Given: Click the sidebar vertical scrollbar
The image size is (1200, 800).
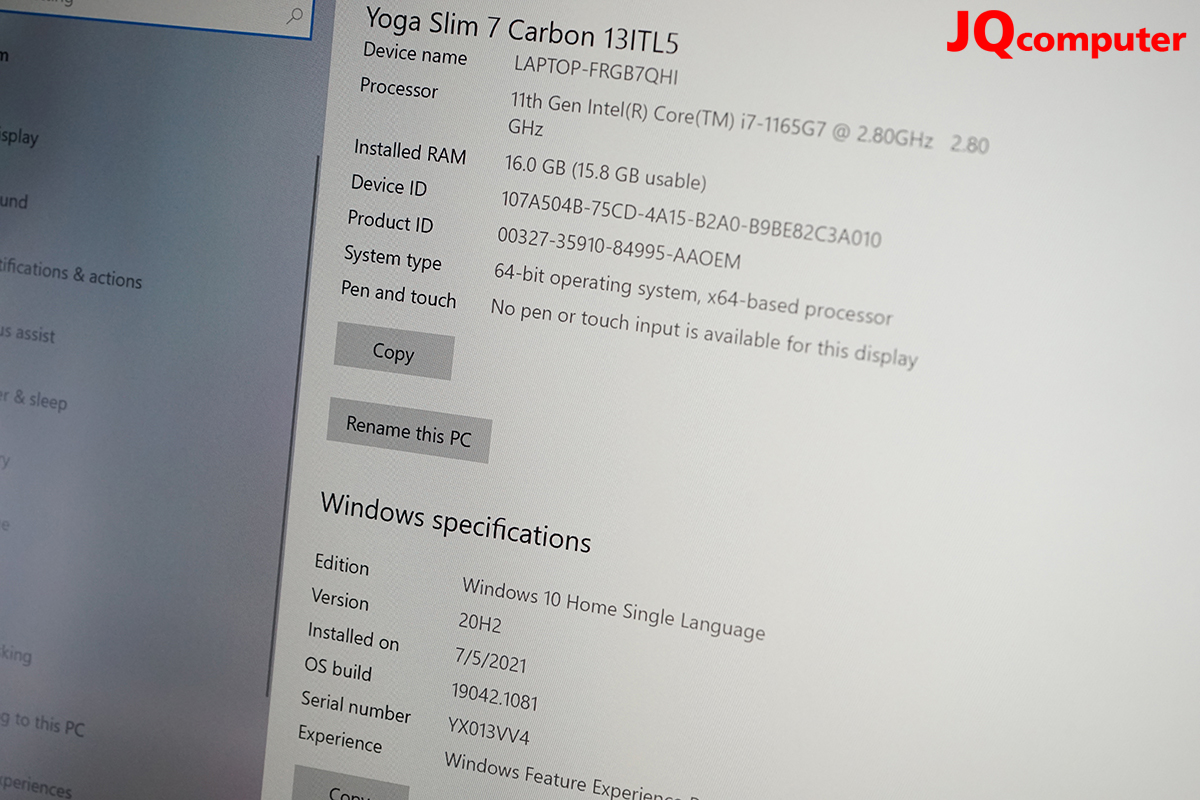Looking at the screenshot, I should pos(294,425).
